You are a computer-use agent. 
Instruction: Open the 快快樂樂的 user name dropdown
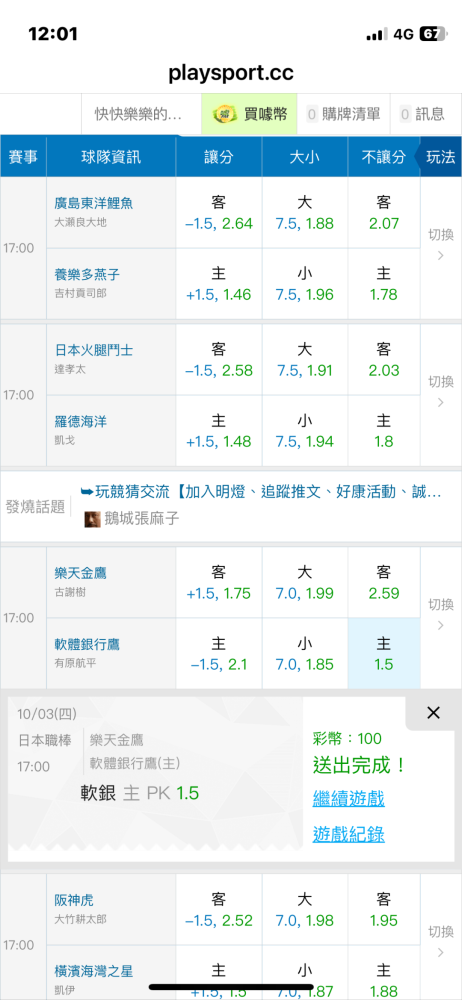tap(138, 114)
